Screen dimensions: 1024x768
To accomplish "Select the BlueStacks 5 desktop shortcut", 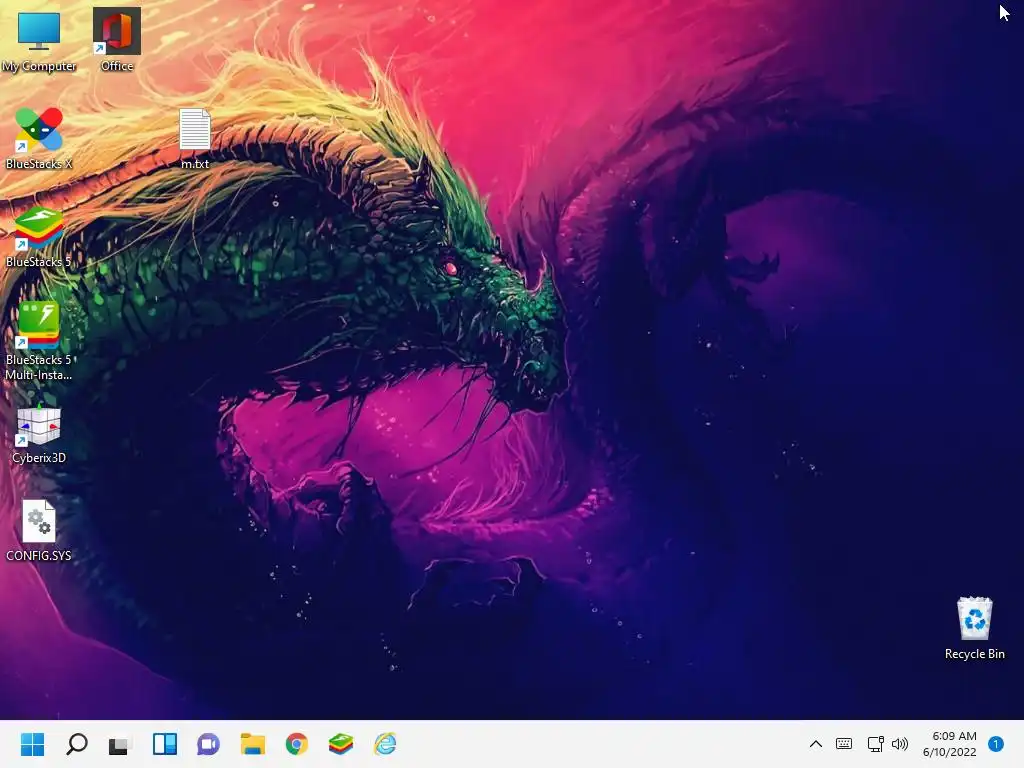I will coord(39,236).
